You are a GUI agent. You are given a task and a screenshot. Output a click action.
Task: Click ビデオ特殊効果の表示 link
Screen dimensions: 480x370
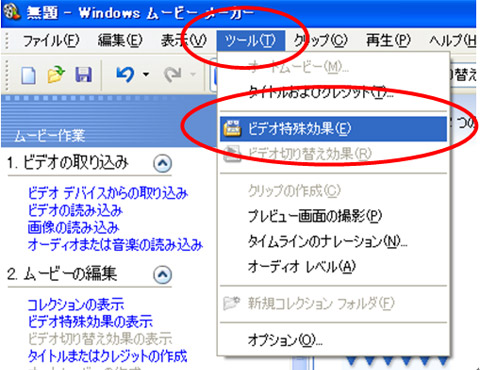tap(90, 322)
